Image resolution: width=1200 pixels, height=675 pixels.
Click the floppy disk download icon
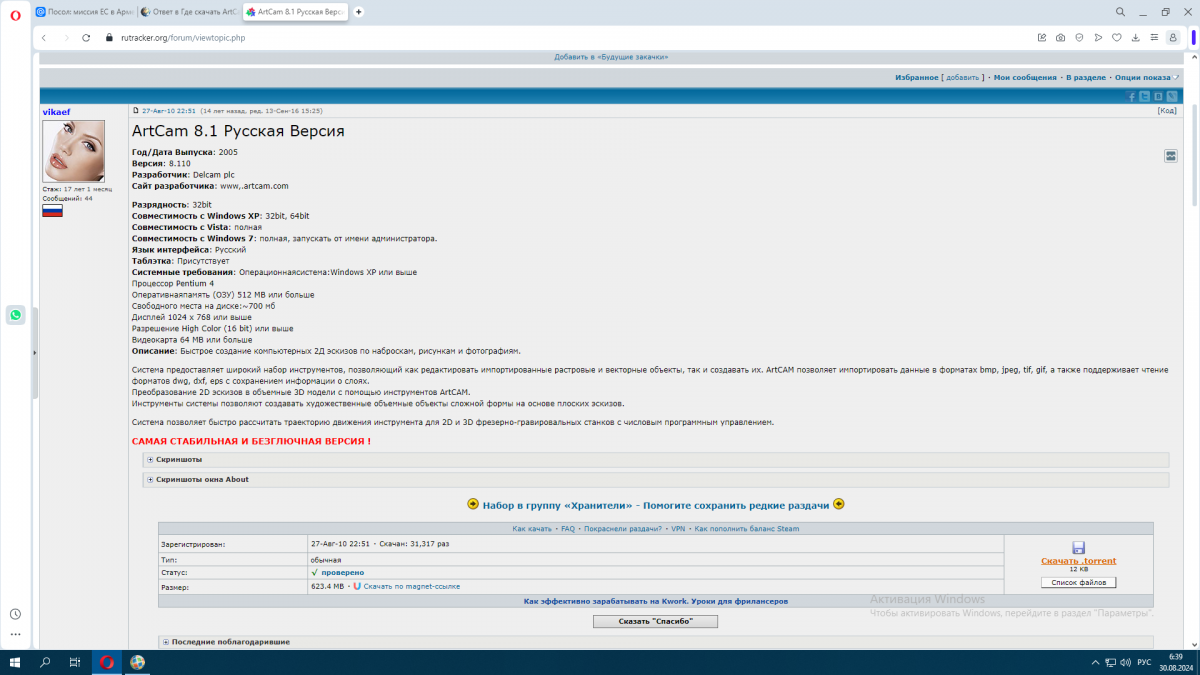[x=1078, y=548]
